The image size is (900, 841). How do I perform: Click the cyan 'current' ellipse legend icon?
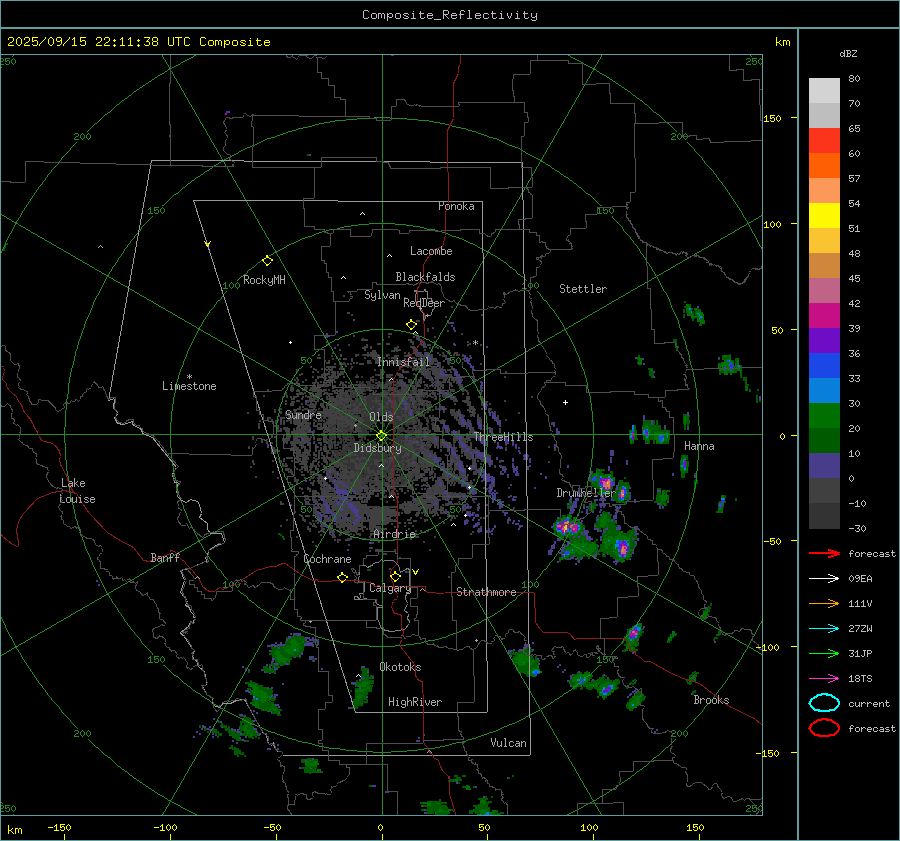coord(824,703)
